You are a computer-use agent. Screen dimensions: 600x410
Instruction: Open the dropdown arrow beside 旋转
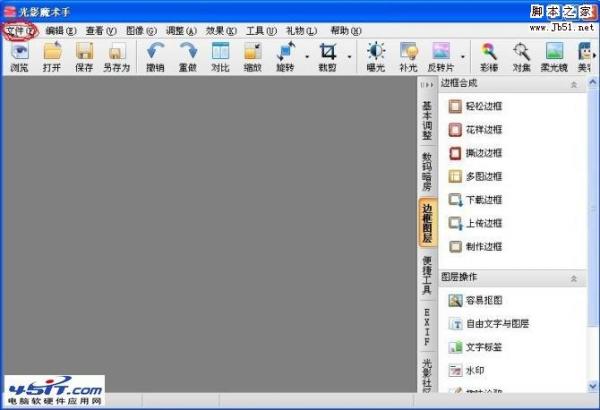pos(307,57)
